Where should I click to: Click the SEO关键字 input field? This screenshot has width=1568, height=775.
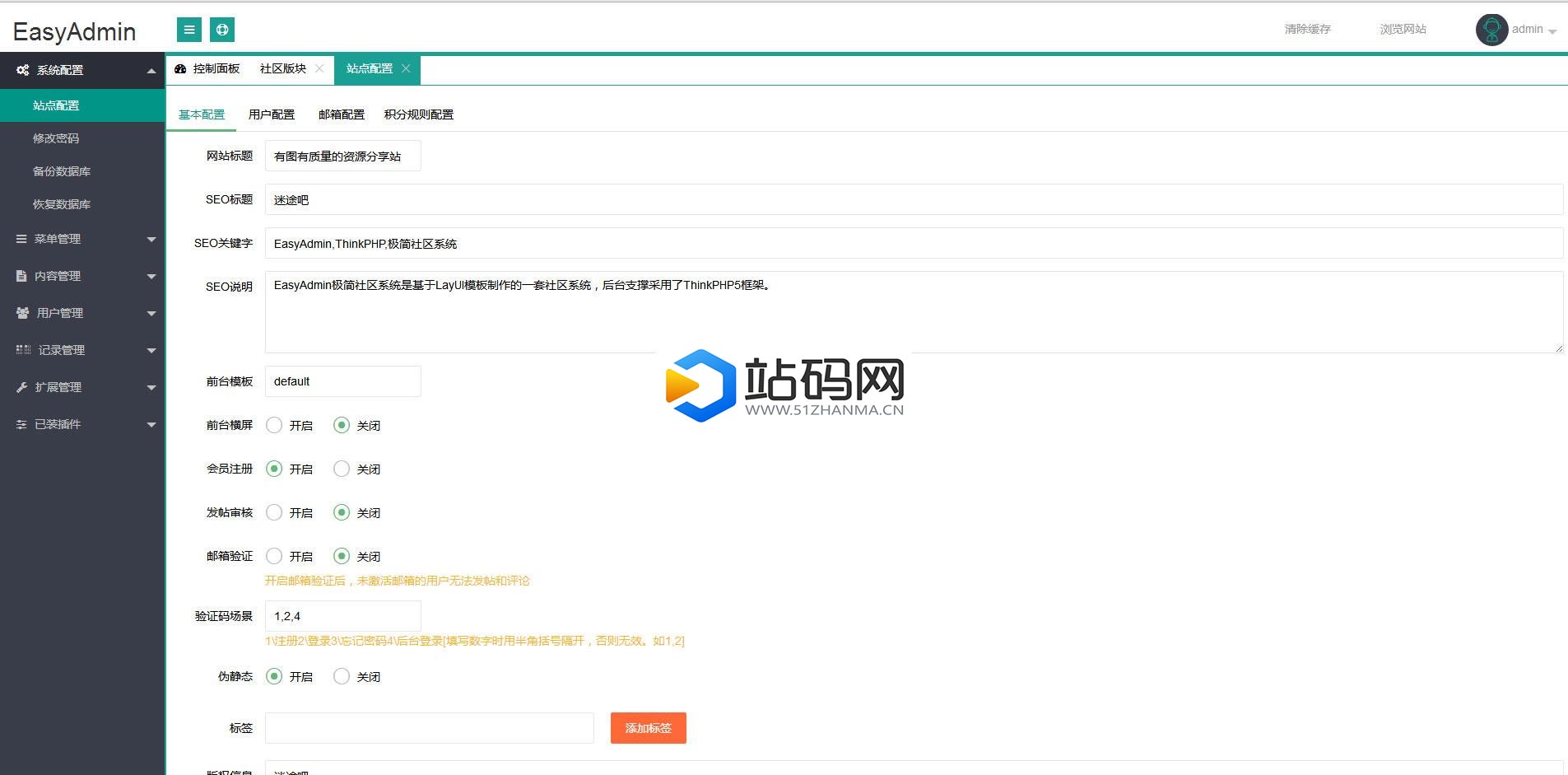click(914, 243)
